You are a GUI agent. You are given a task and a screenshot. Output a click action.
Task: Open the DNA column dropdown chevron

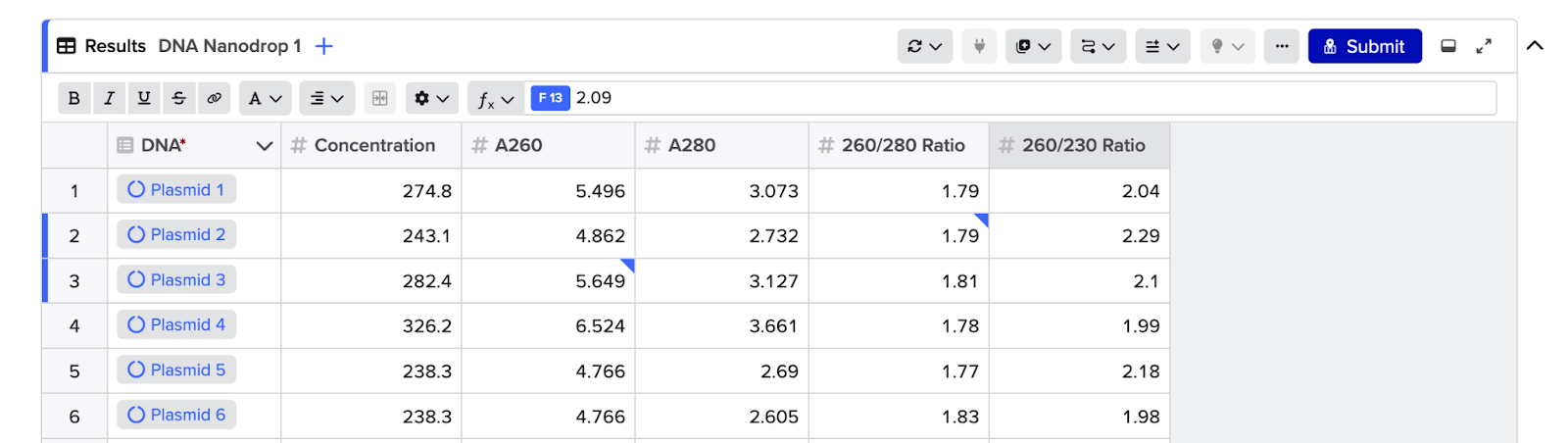pos(264,146)
